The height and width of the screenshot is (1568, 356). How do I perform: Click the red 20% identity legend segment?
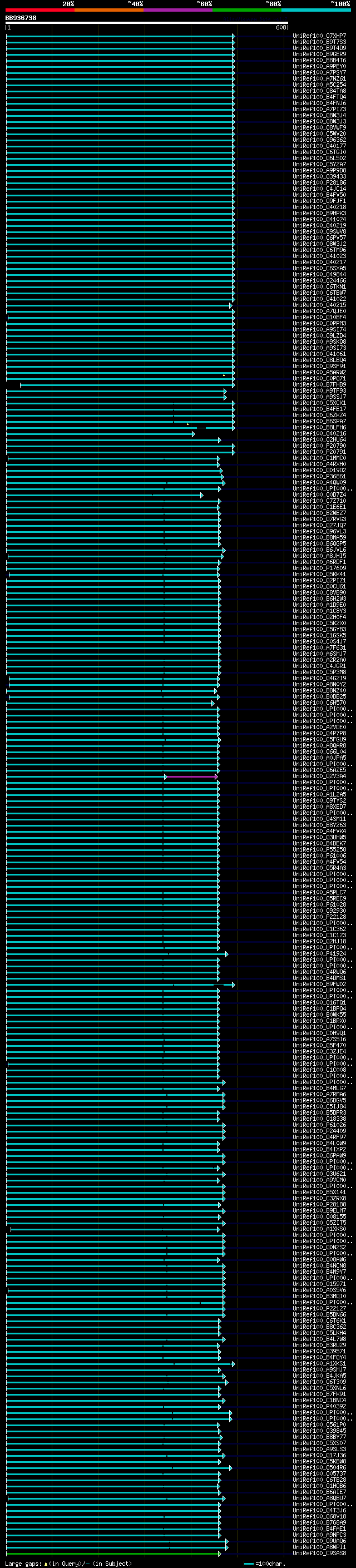tap(39, 10)
